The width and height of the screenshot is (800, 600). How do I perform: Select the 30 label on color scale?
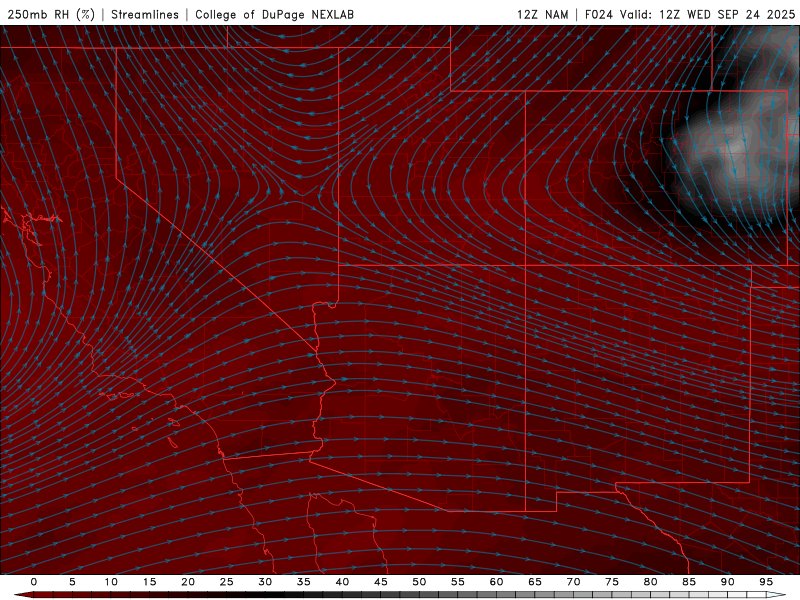click(x=265, y=582)
